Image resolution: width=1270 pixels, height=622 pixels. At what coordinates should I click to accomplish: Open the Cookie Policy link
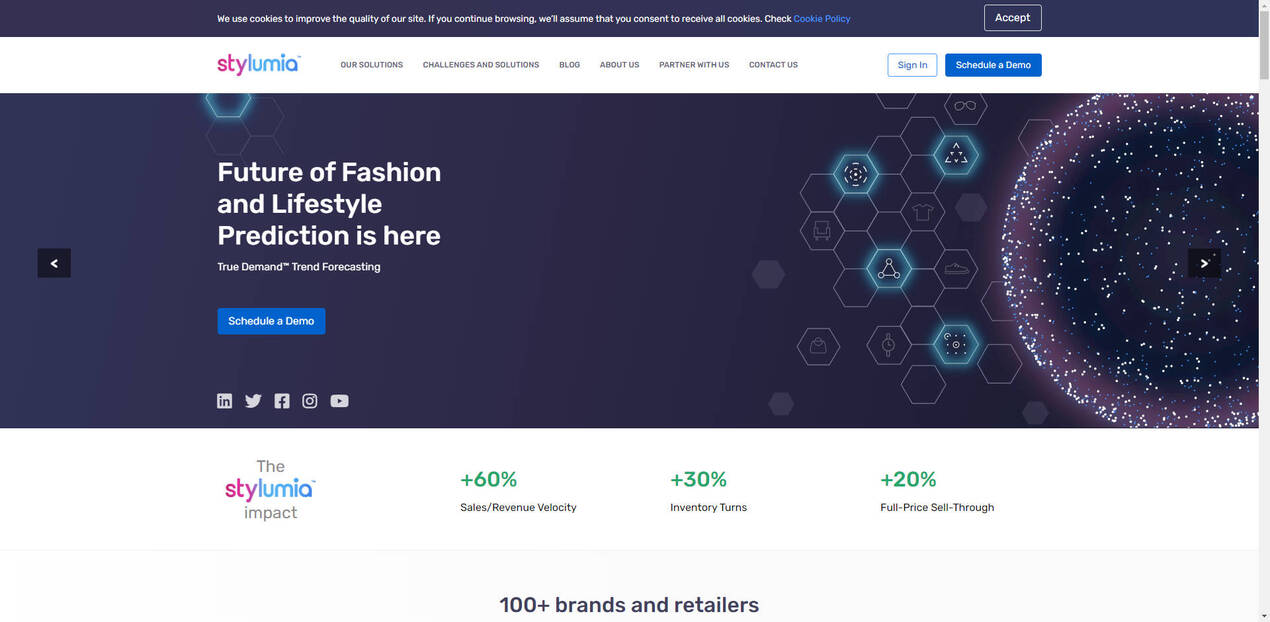(822, 19)
